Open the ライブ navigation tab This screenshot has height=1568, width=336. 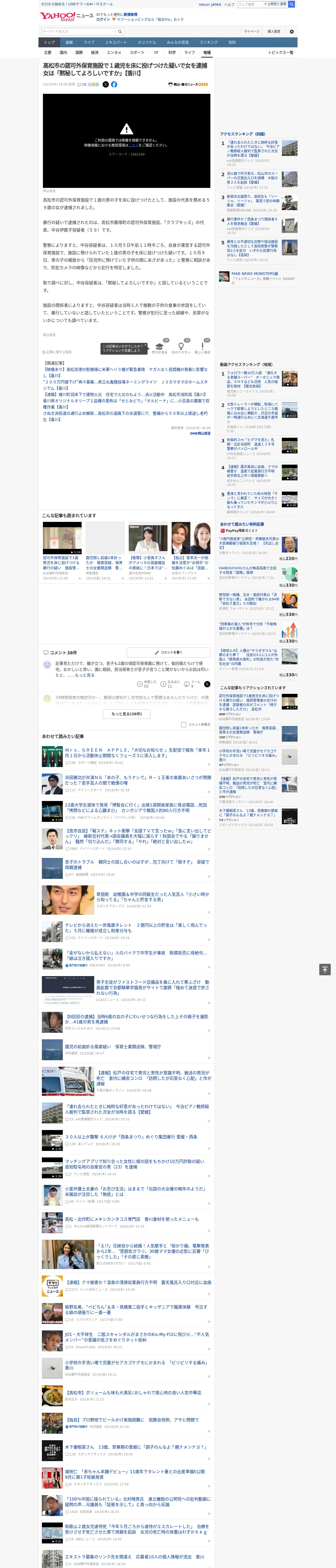[89, 42]
